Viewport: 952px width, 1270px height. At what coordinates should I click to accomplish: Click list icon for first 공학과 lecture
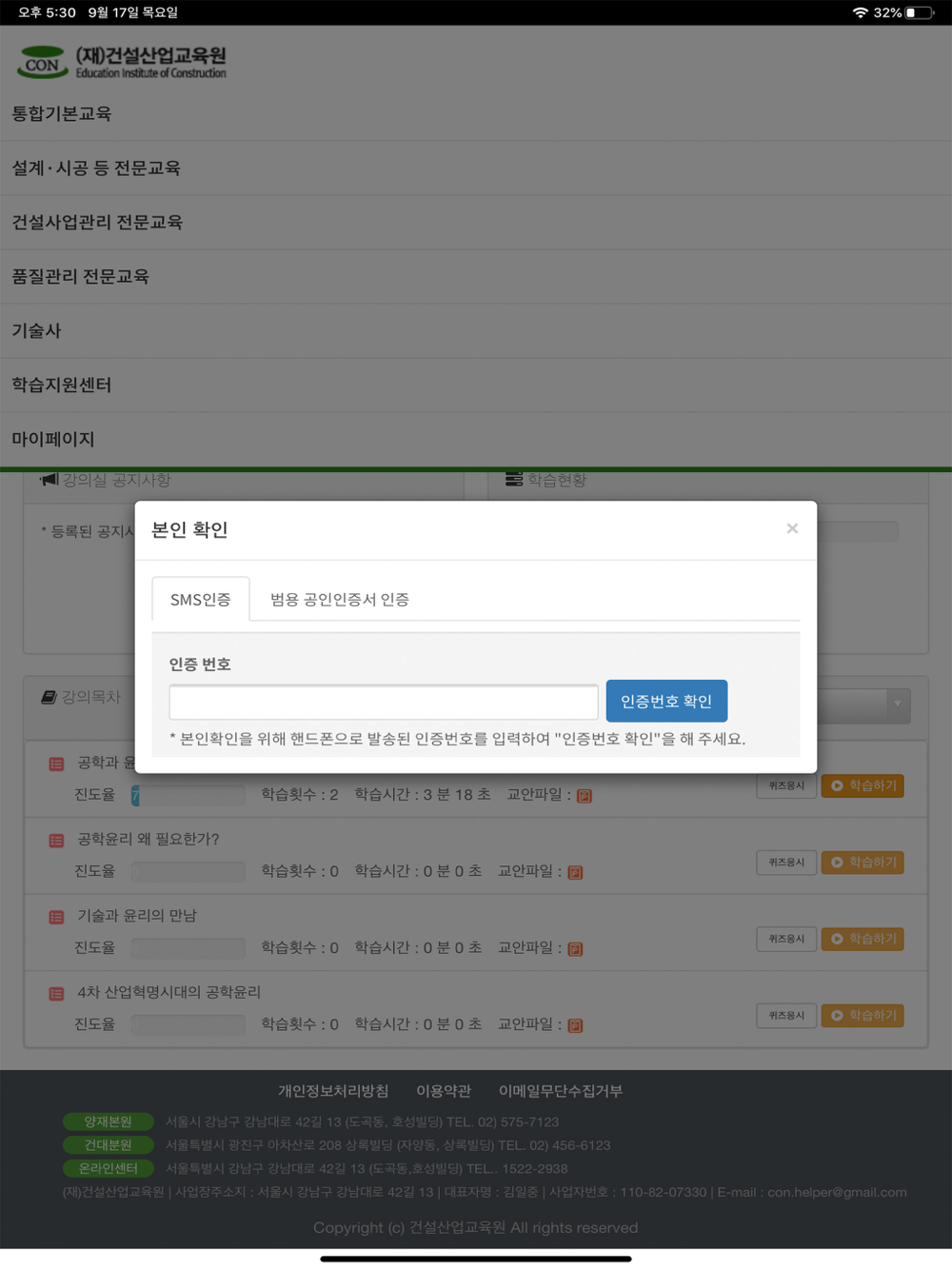[x=56, y=764]
